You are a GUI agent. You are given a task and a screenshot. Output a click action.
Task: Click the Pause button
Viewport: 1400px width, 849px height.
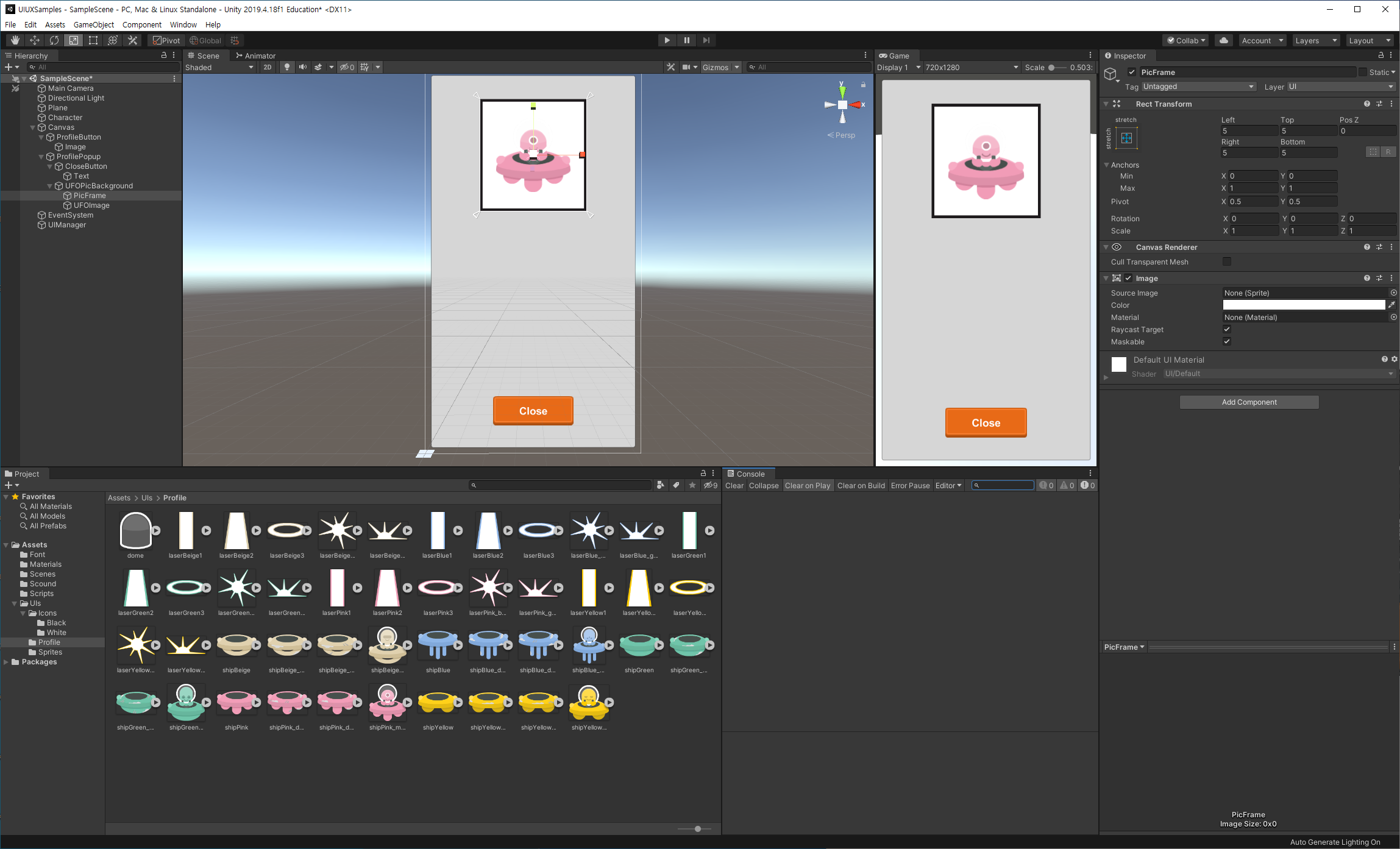pyautogui.click(x=687, y=40)
